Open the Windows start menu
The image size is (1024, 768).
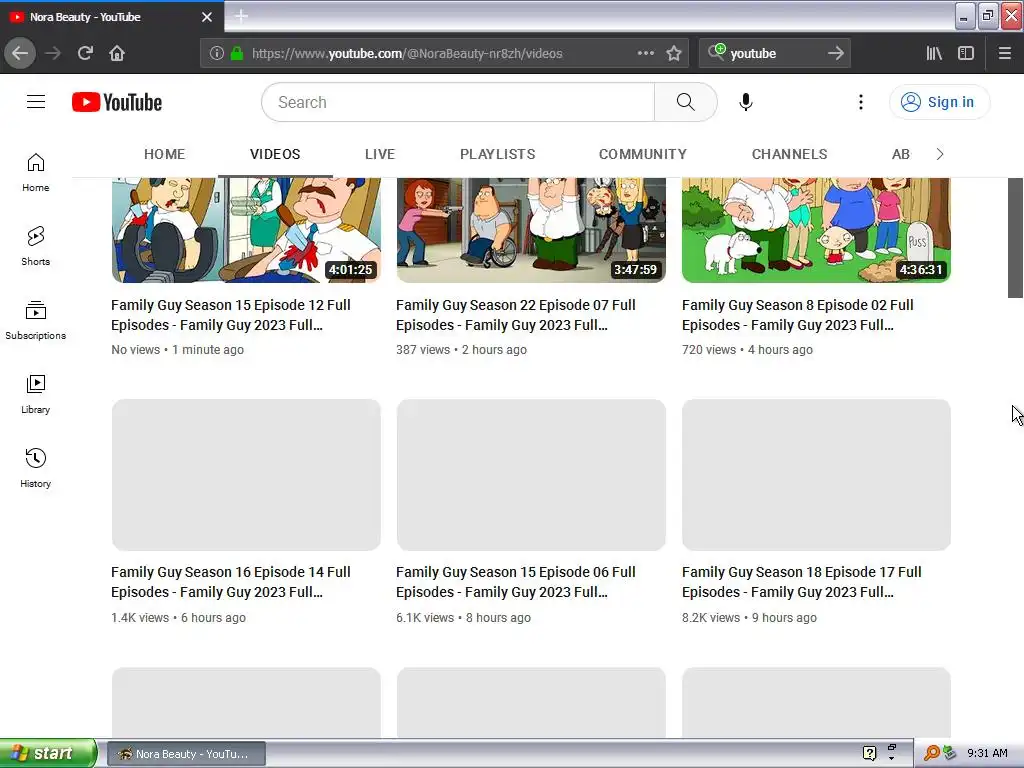[x=48, y=753]
